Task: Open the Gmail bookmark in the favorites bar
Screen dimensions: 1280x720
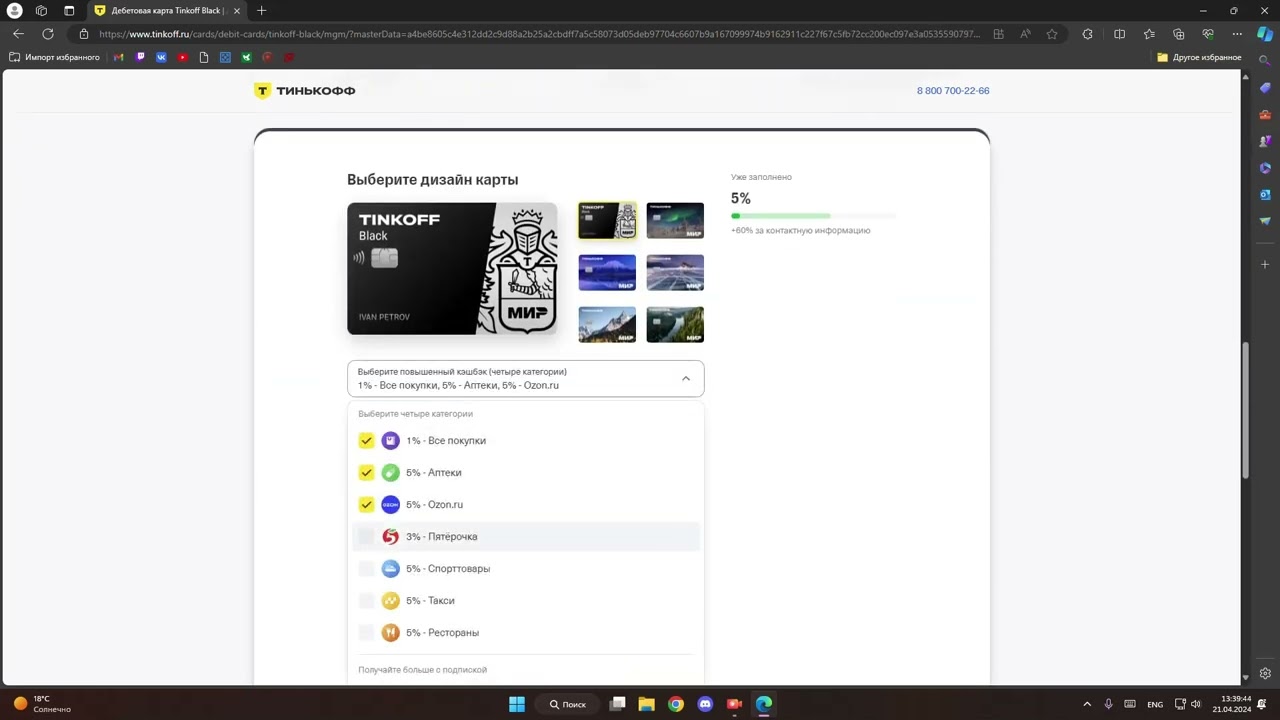Action: click(119, 57)
